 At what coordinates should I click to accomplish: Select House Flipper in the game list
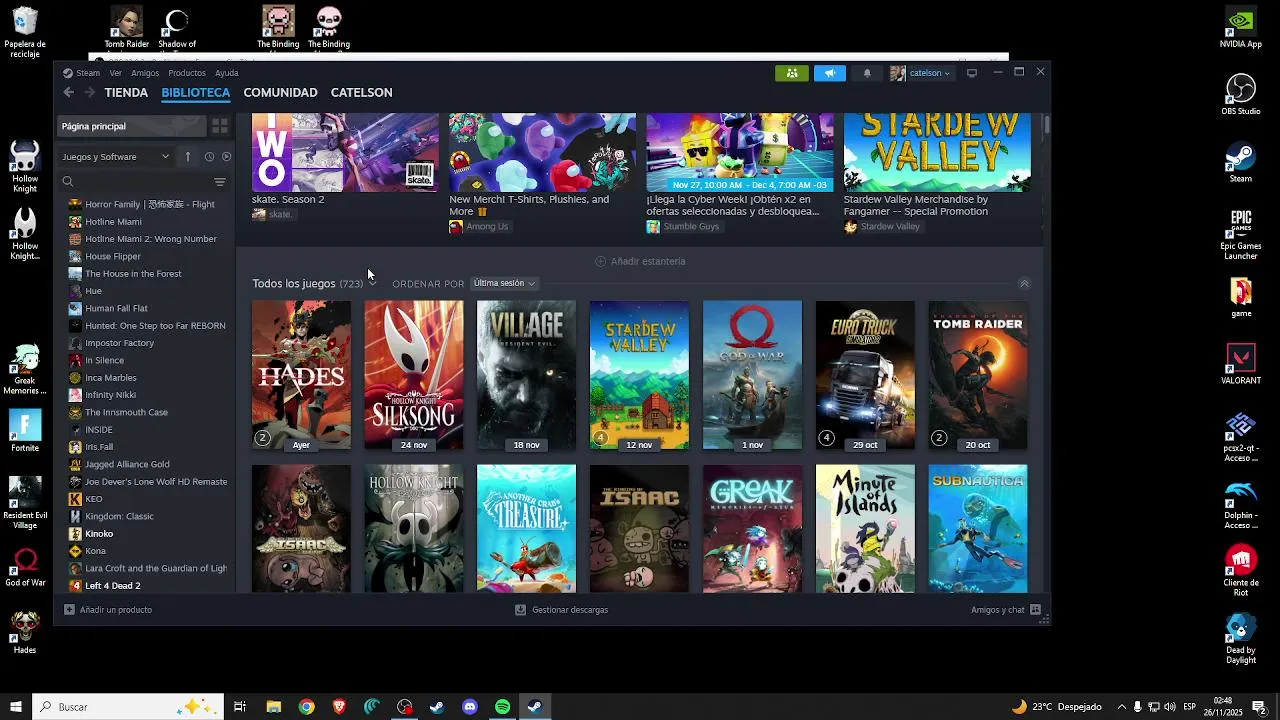tap(113, 256)
